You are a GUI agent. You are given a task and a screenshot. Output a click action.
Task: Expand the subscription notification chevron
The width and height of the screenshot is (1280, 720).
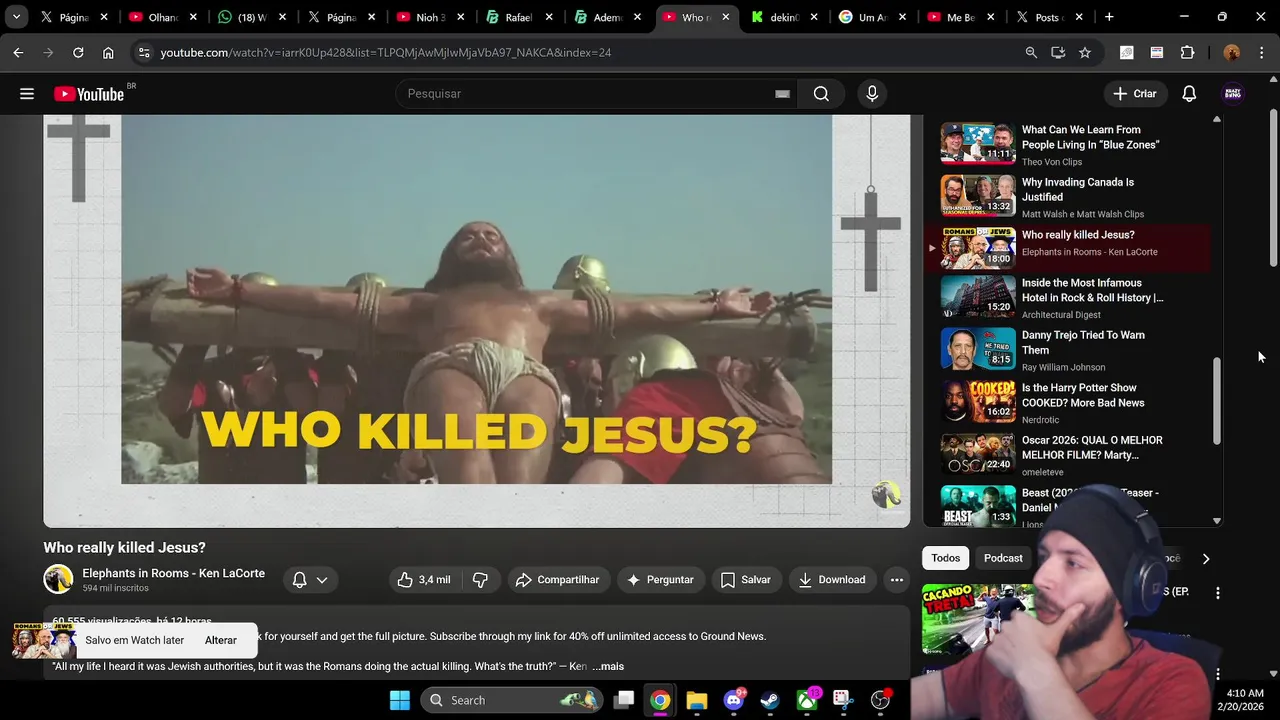coord(322,580)
